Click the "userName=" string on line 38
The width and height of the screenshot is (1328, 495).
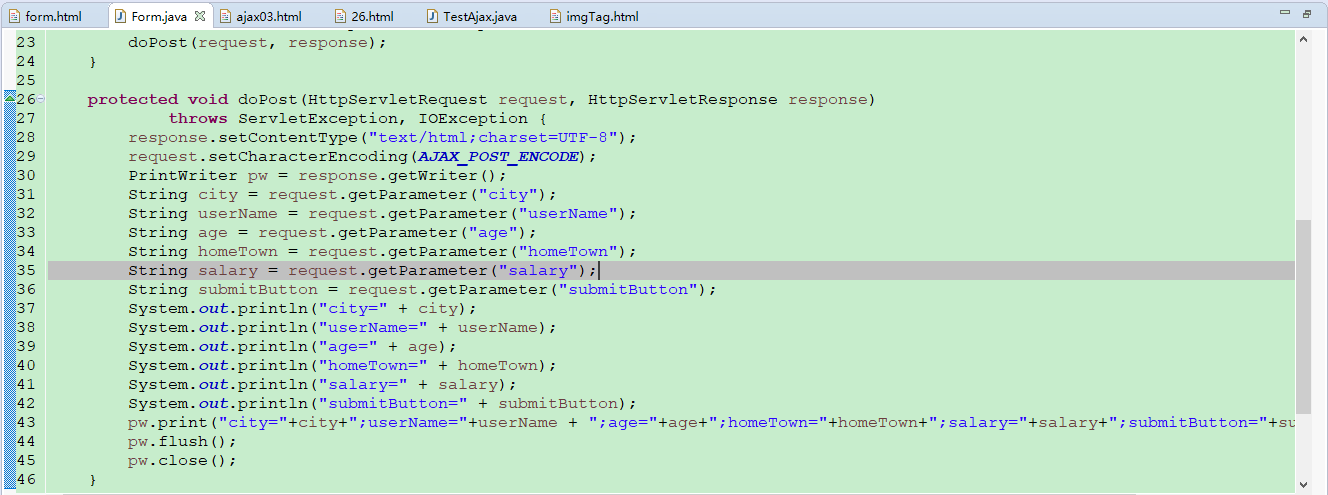pyautogui.click(x=373, y=327)
